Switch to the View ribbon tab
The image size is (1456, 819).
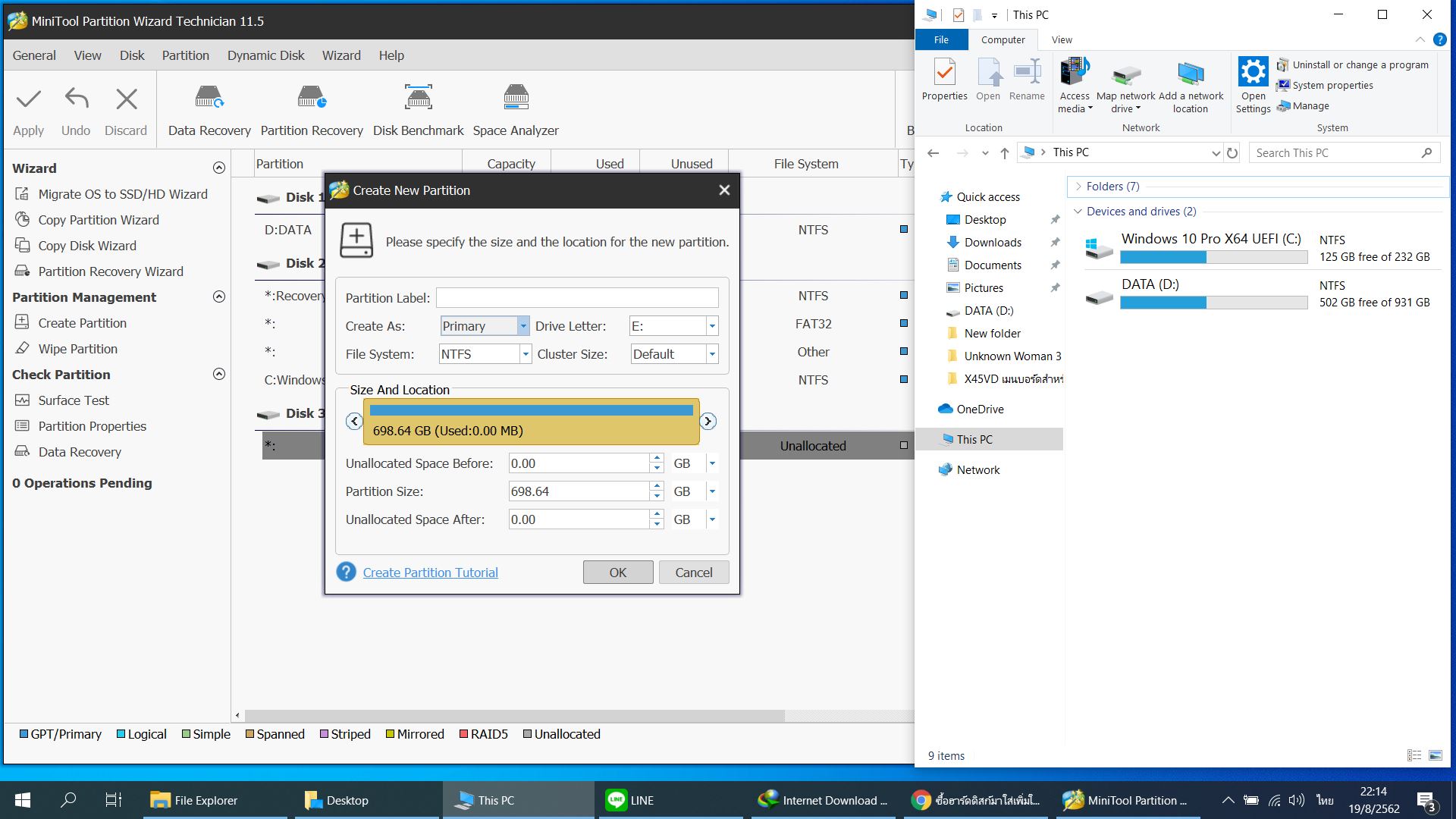(1062, 39)
